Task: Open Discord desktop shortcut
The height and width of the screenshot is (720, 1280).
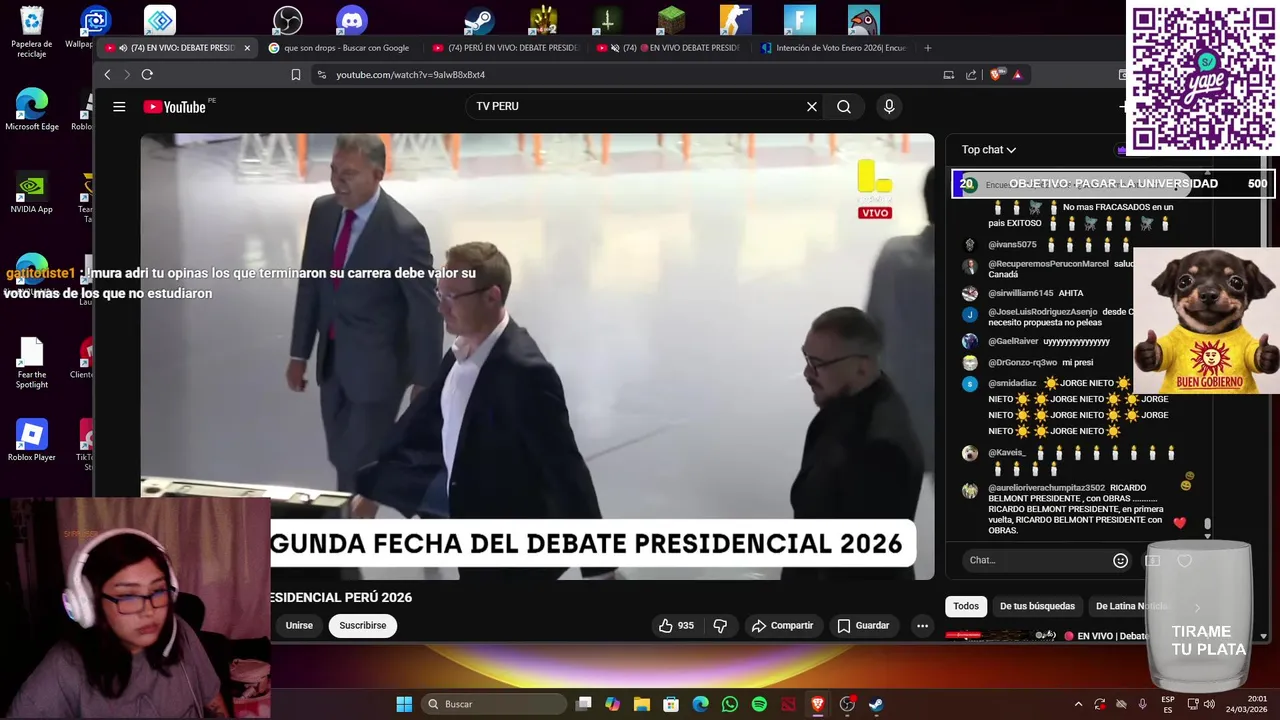Action: tap(352, 21)
